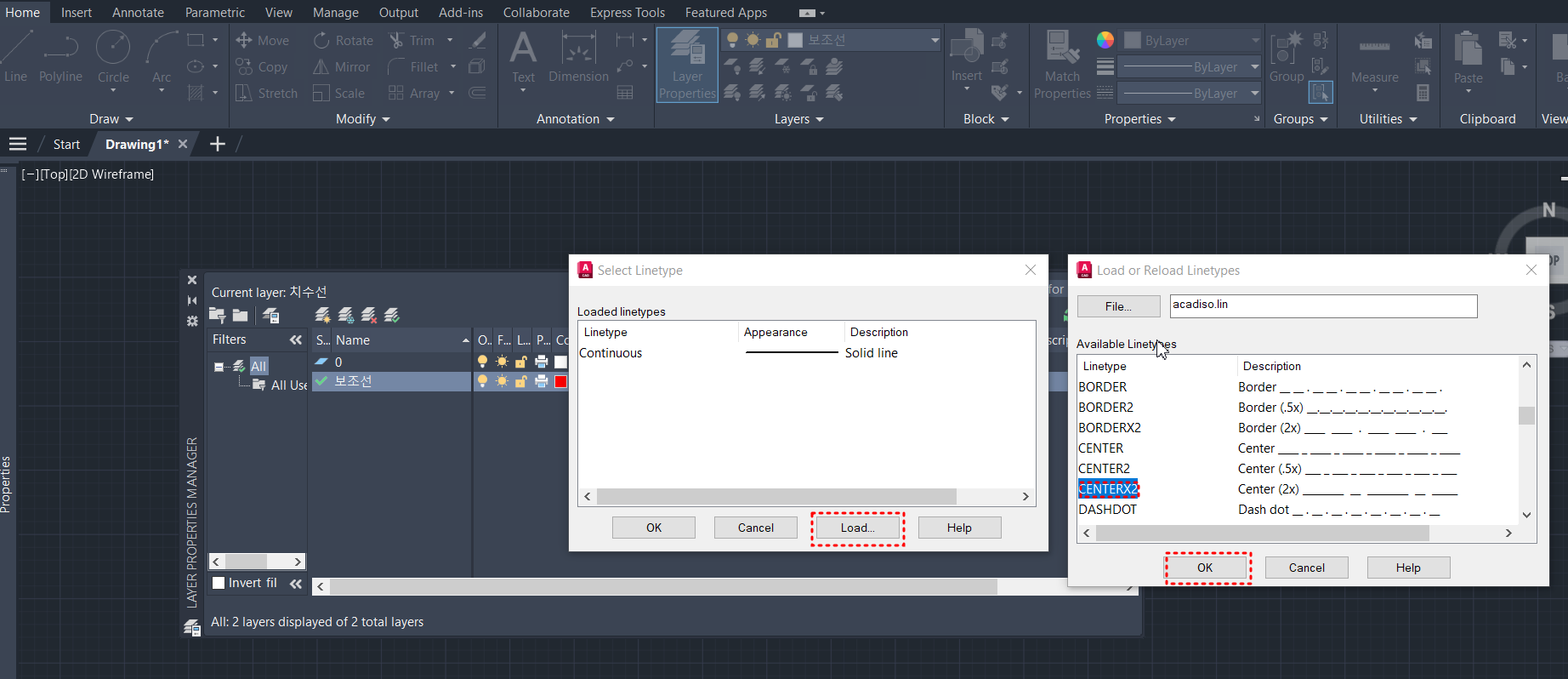Click white color swatch of layer 0
The height and width of the screenshot is (679, 1568).
pyautogui.click(x=560, y=362)
